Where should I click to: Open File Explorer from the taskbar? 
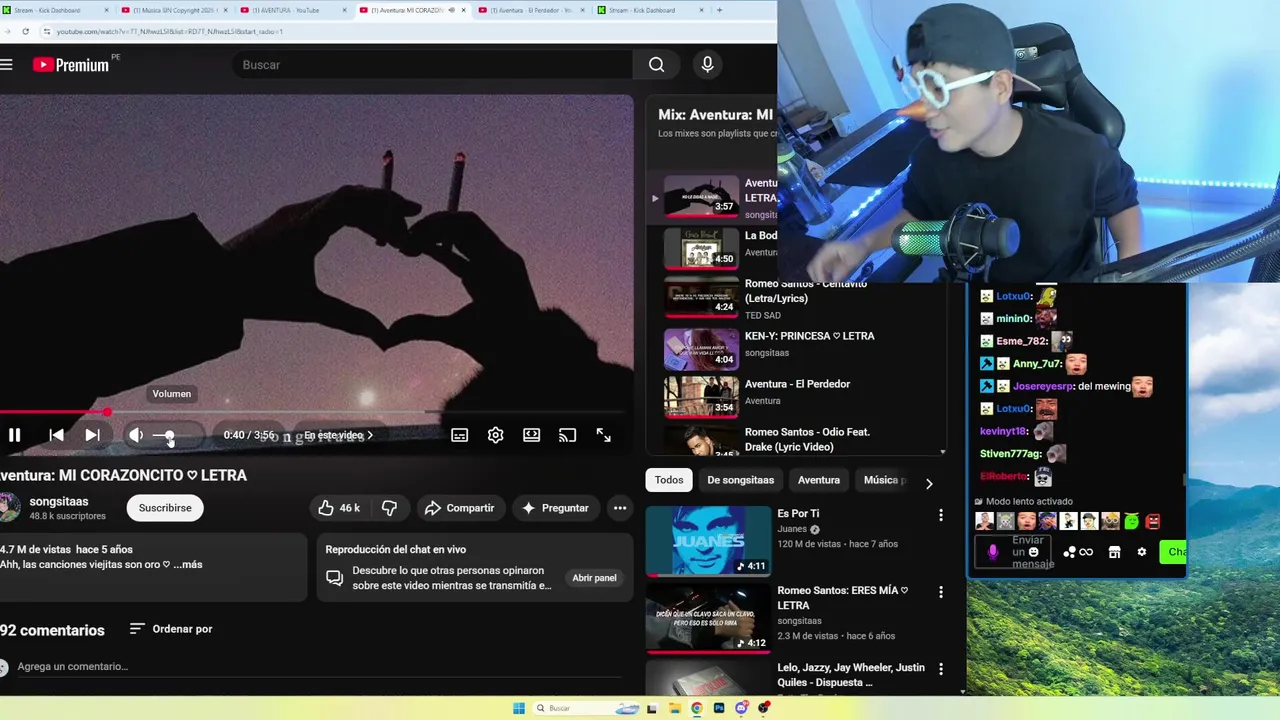[x=674, y=708]
